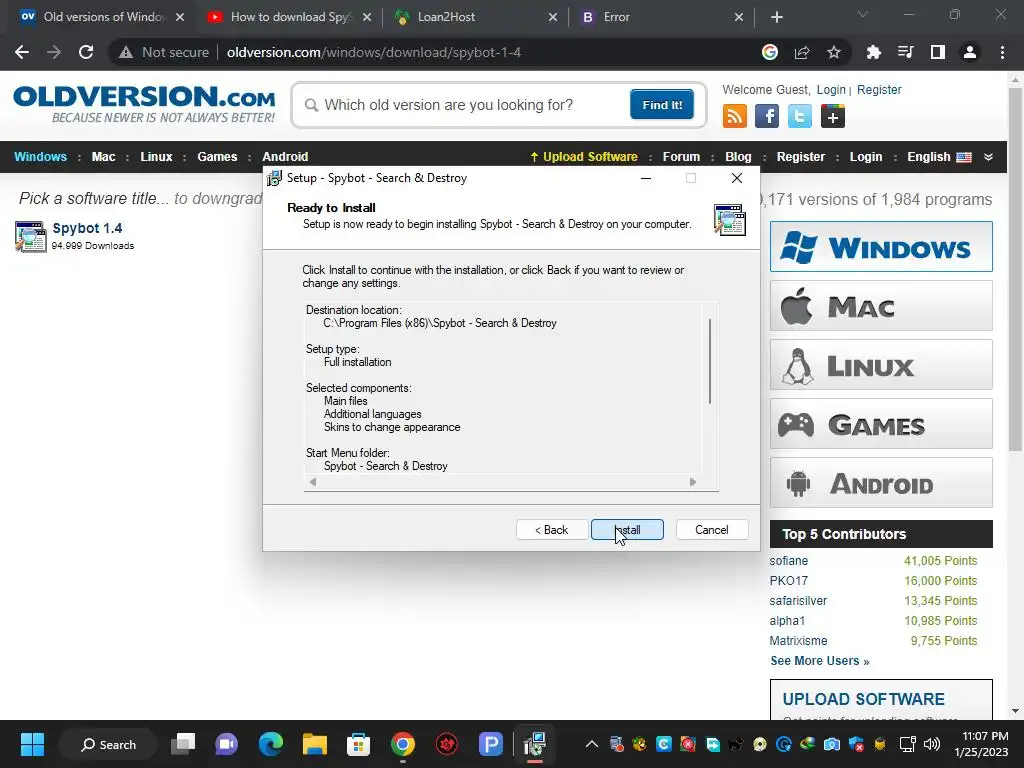Open Microsoft Edge from the taskbar
1024x768 pixels.
click(x=271, y=744)
